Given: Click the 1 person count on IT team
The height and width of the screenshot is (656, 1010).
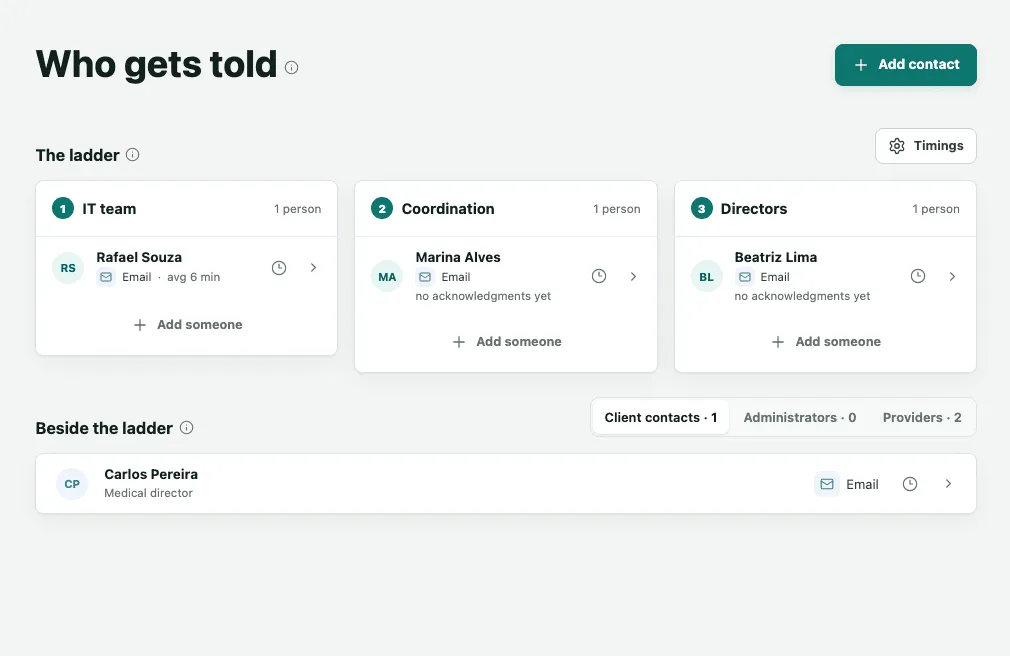Looking at the screenshot, I should [x=298, y=209].
